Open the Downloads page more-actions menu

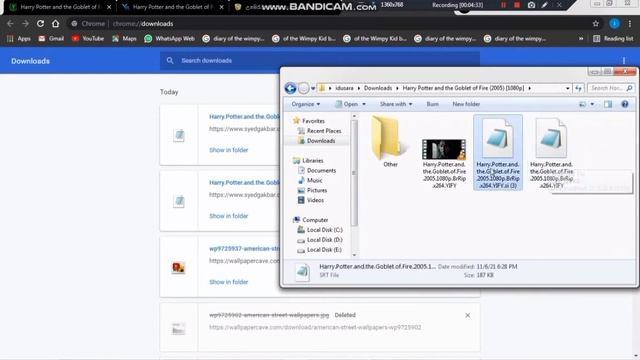(624, 61)
